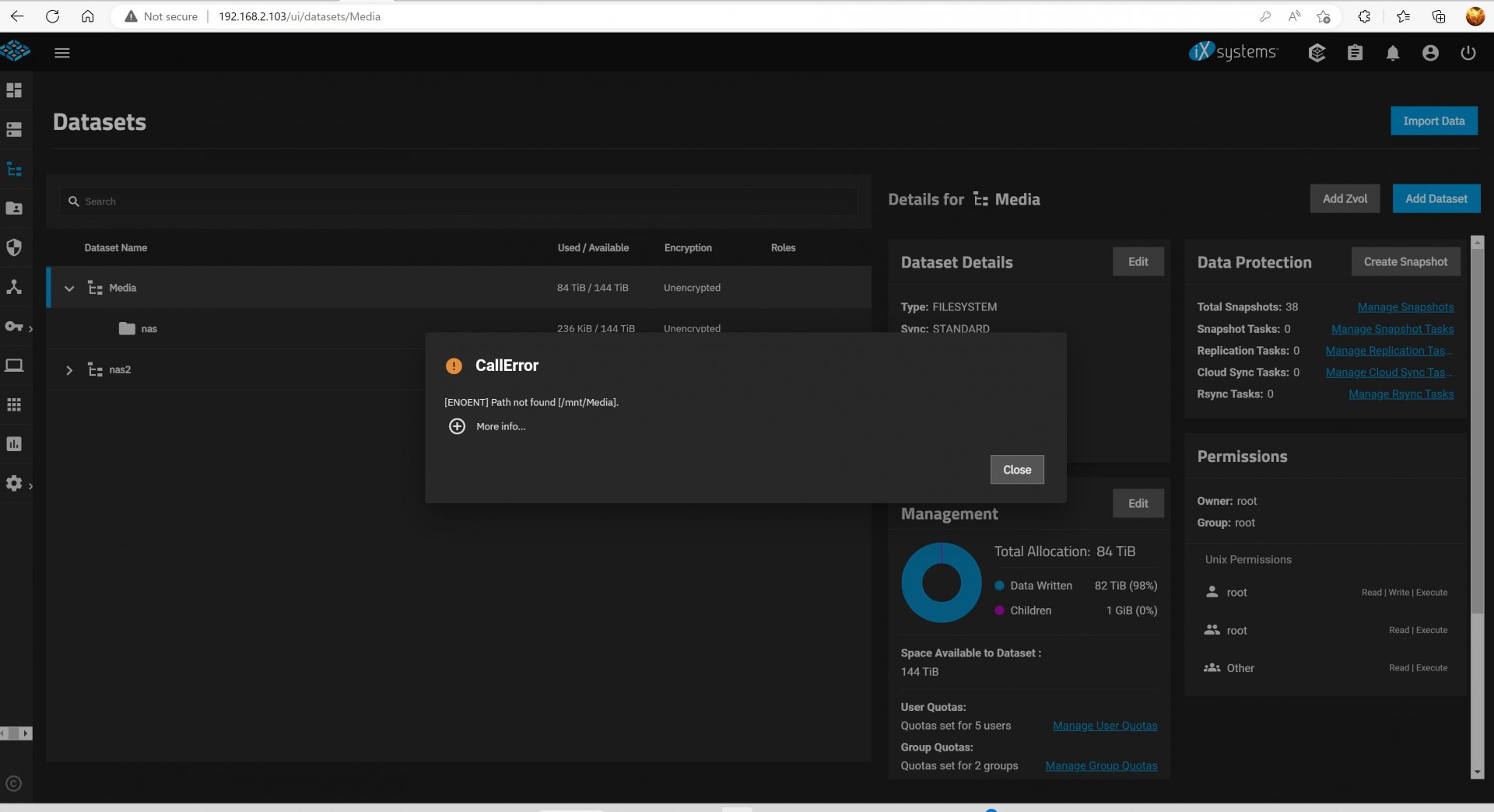Click the Import Data button
Screen dimensions: 1494x812
[x=1434, y=121]
